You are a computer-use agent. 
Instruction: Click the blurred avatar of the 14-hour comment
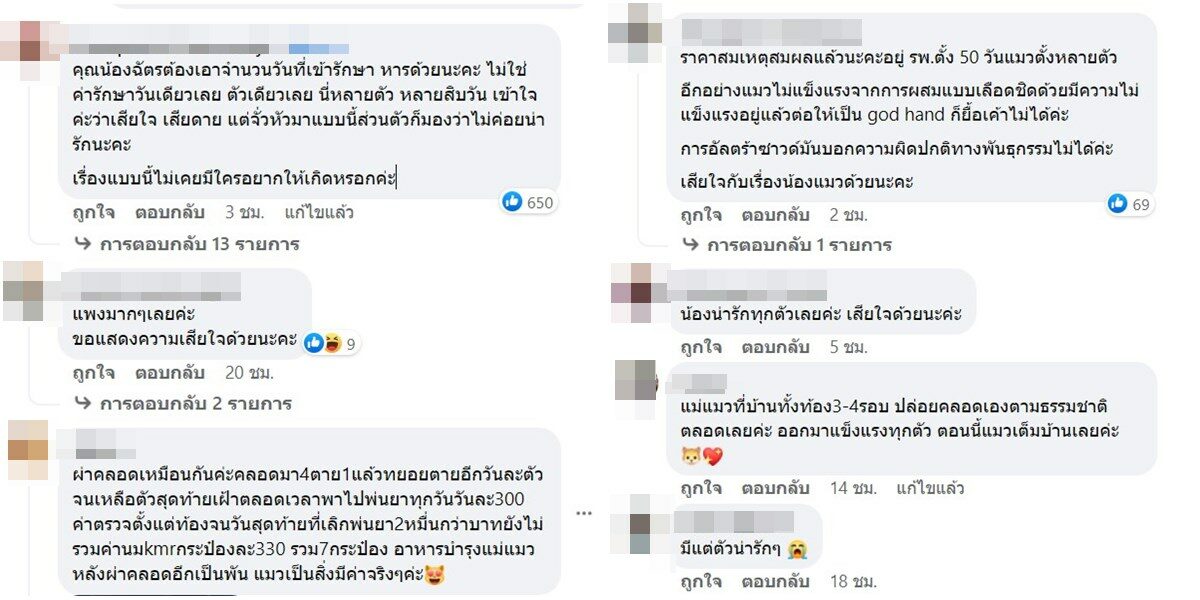point(635,381)
